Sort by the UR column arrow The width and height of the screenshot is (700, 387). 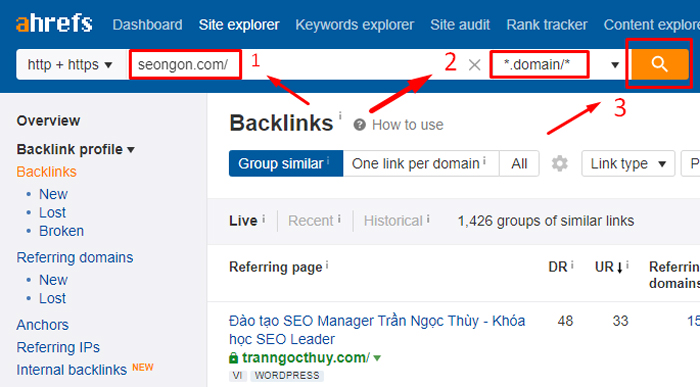620,267
